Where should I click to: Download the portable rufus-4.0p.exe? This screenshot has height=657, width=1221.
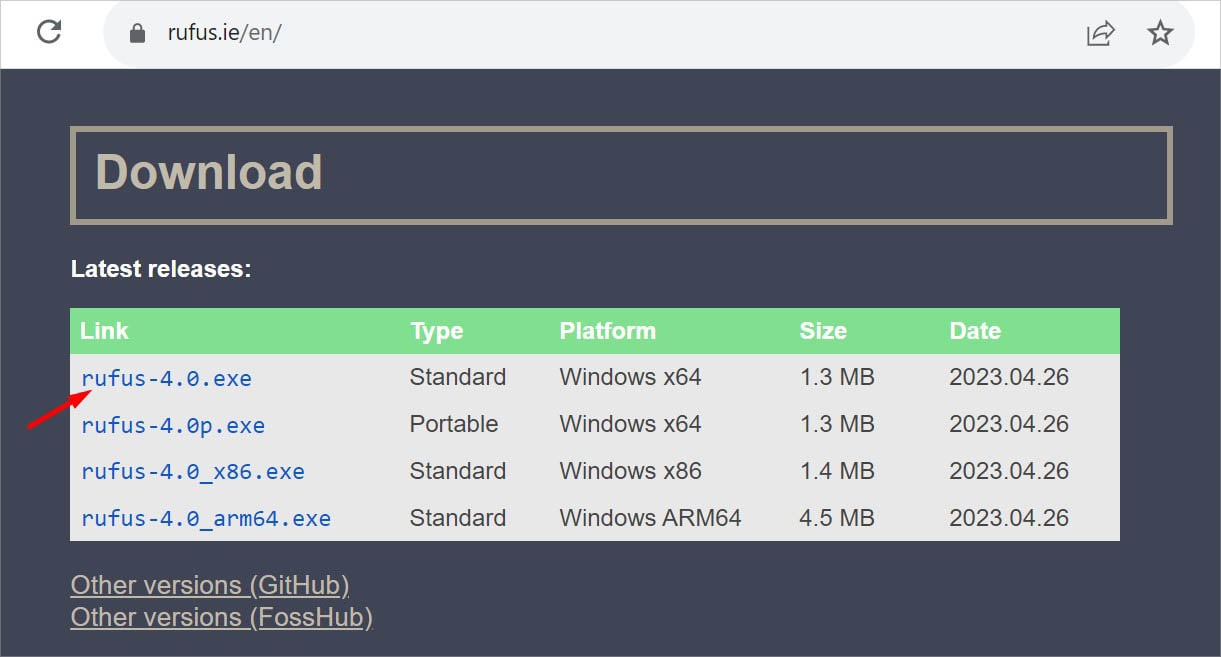click(173, 425)
